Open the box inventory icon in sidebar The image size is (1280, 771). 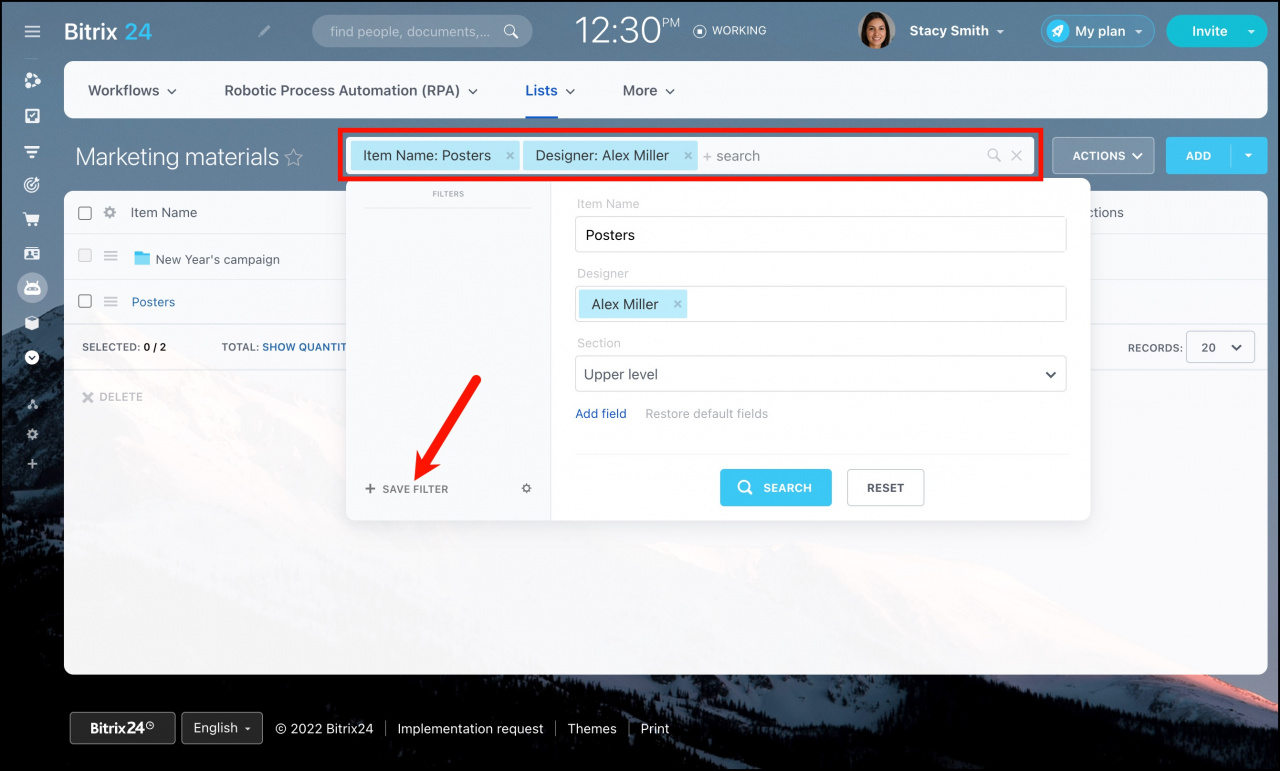point(32,323)
